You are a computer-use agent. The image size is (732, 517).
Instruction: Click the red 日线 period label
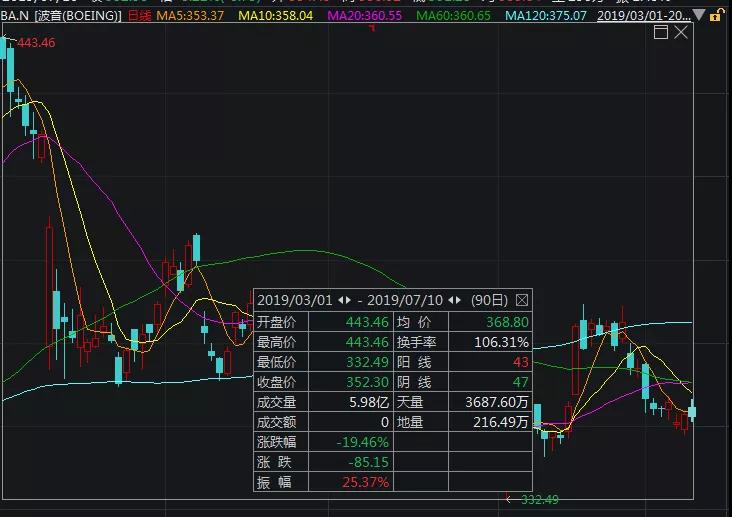click(140, 15)
